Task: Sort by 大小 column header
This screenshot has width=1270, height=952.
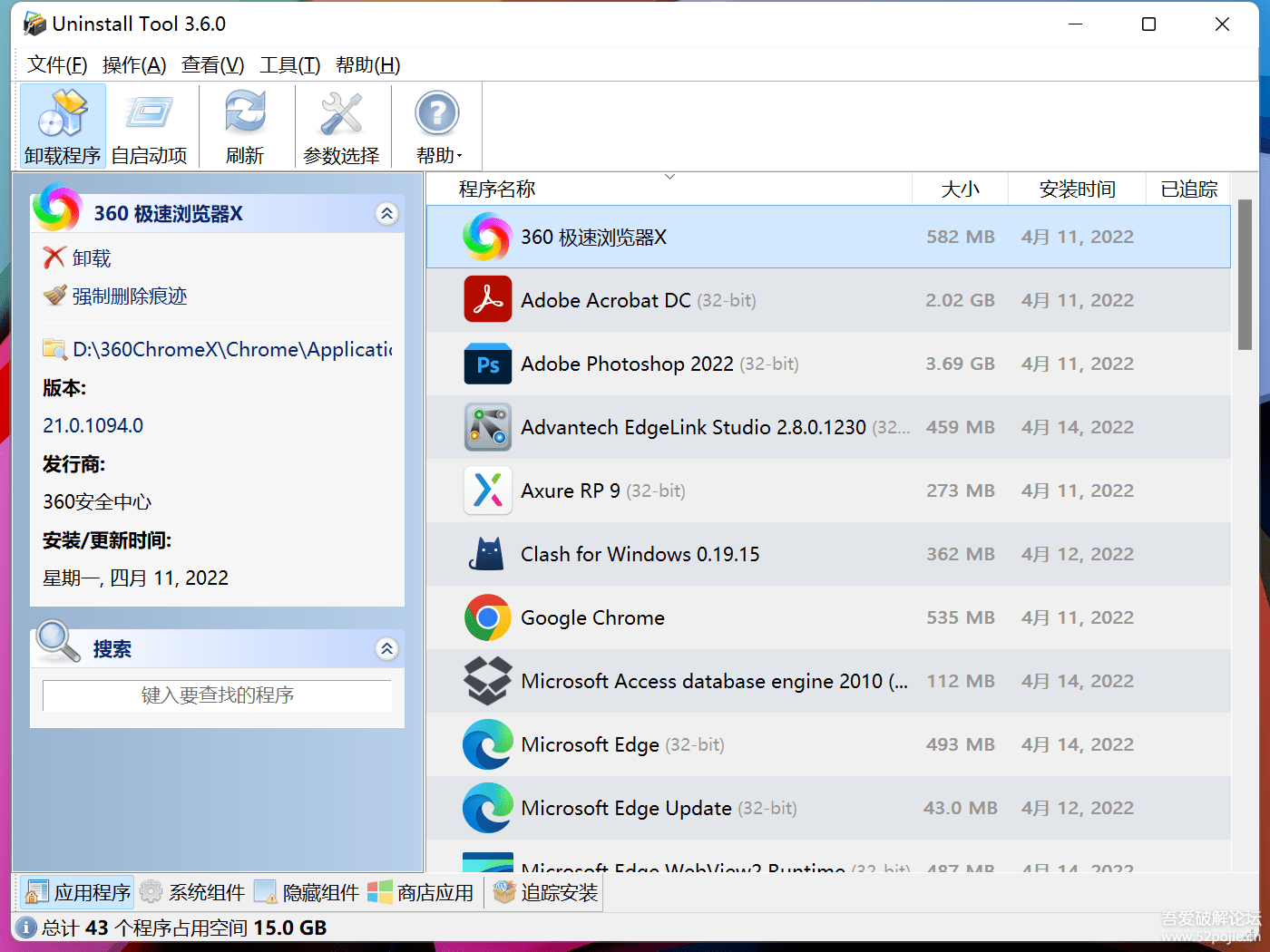Action: point(961,189)
